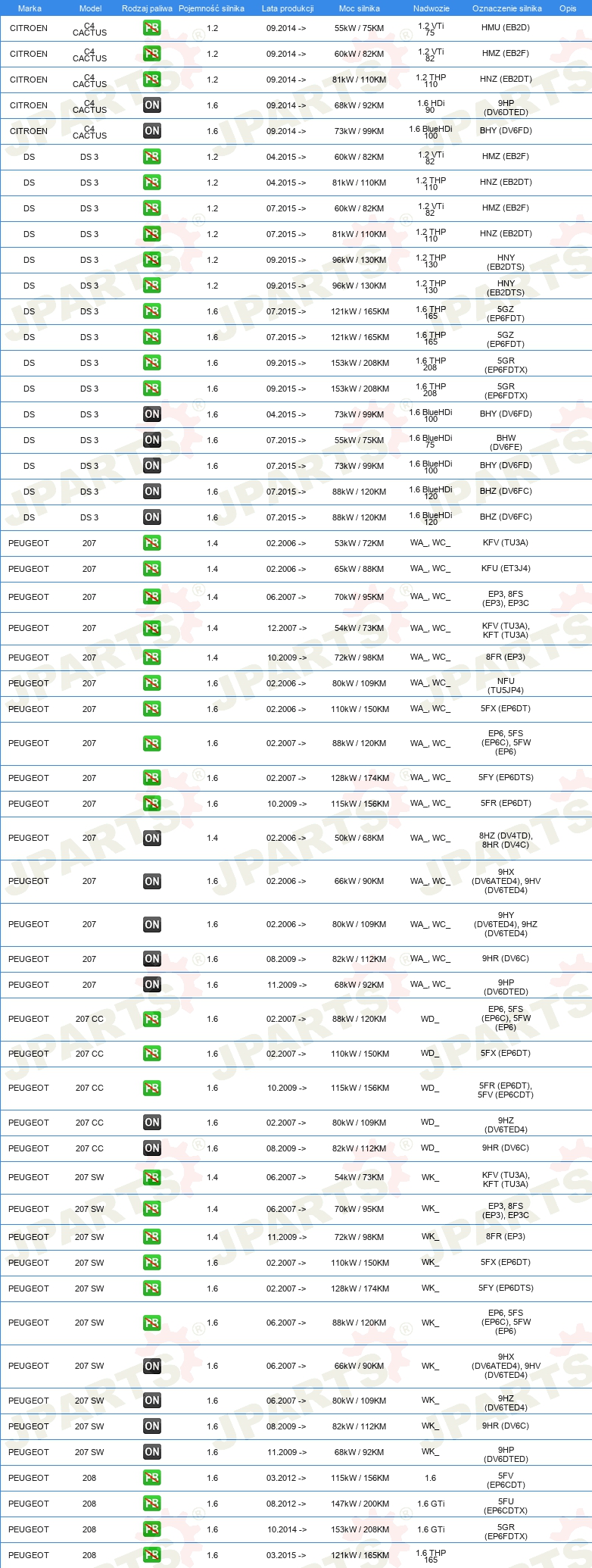Click the 'Oznaczenie silnika' column header
This screenshot has height=1568, width=592.
point(507,8)
